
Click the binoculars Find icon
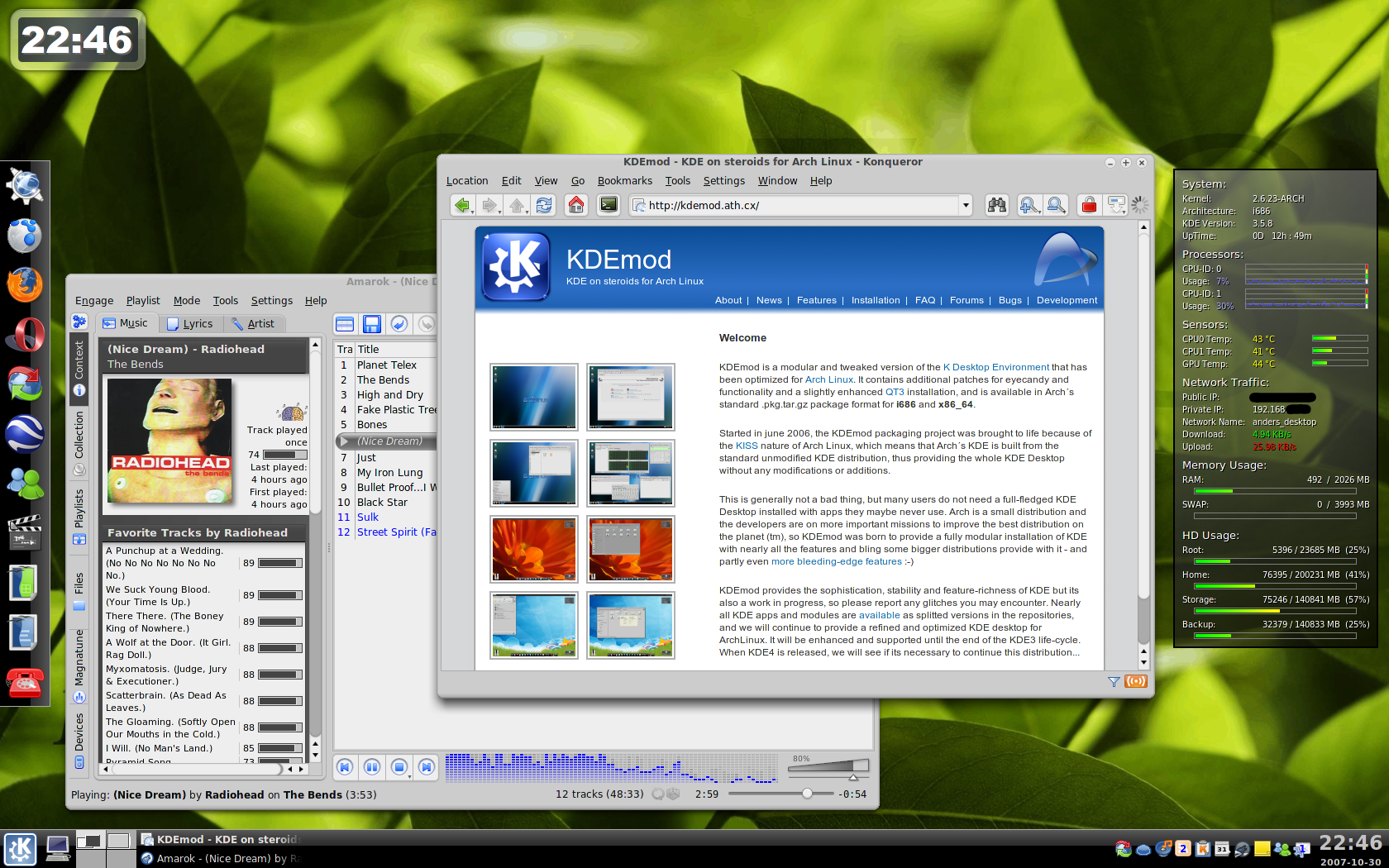(997, 205)
